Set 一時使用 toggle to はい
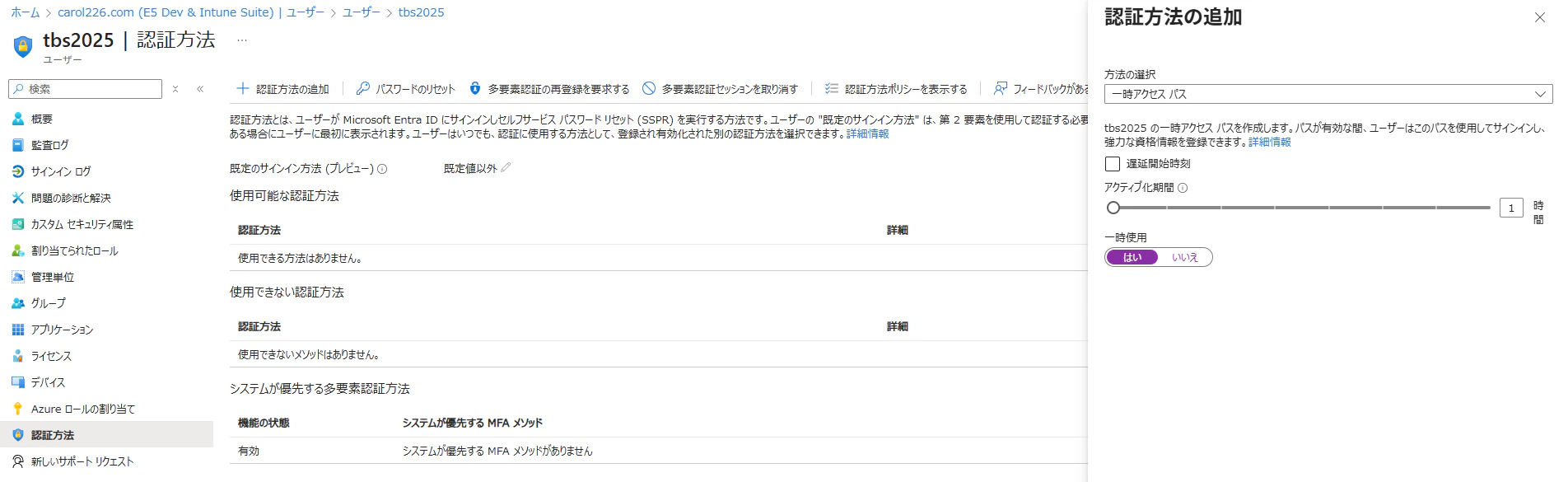The image size is (1568, 482). 1132,257
